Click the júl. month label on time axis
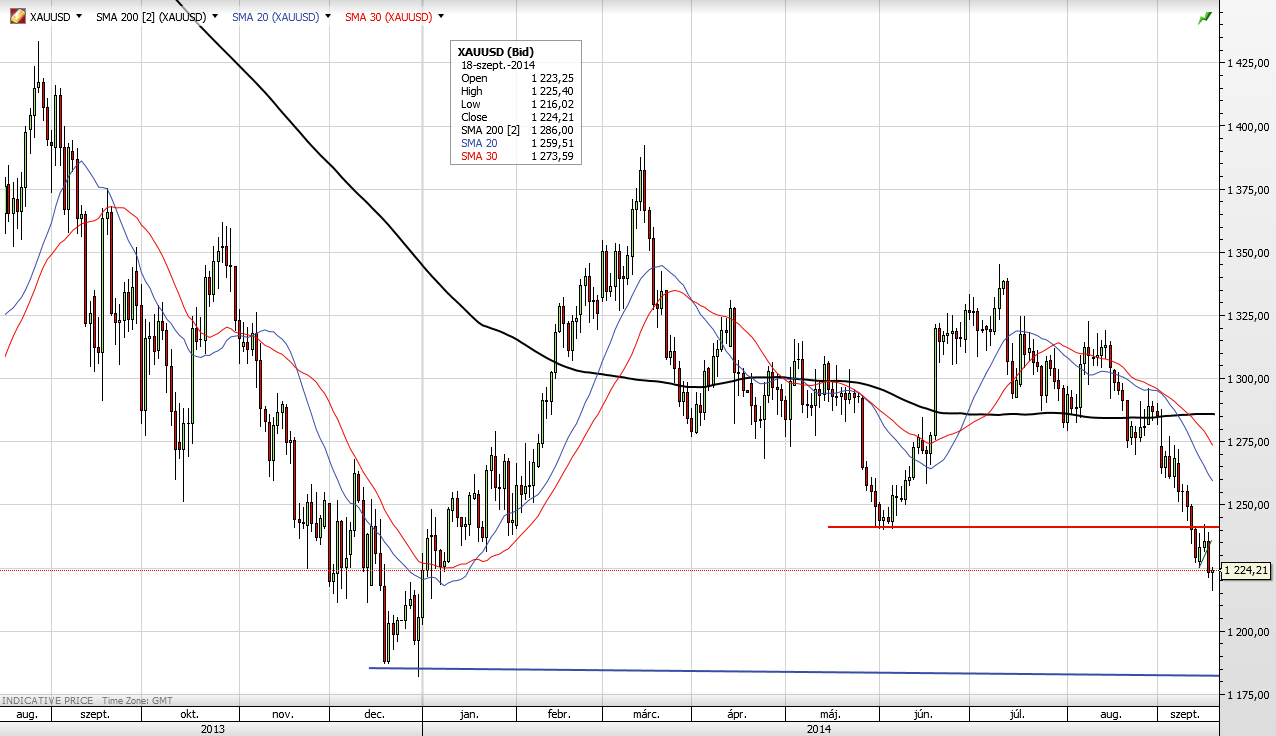This screenshot has width=1276, height=736. click(x=1018, y=715)
